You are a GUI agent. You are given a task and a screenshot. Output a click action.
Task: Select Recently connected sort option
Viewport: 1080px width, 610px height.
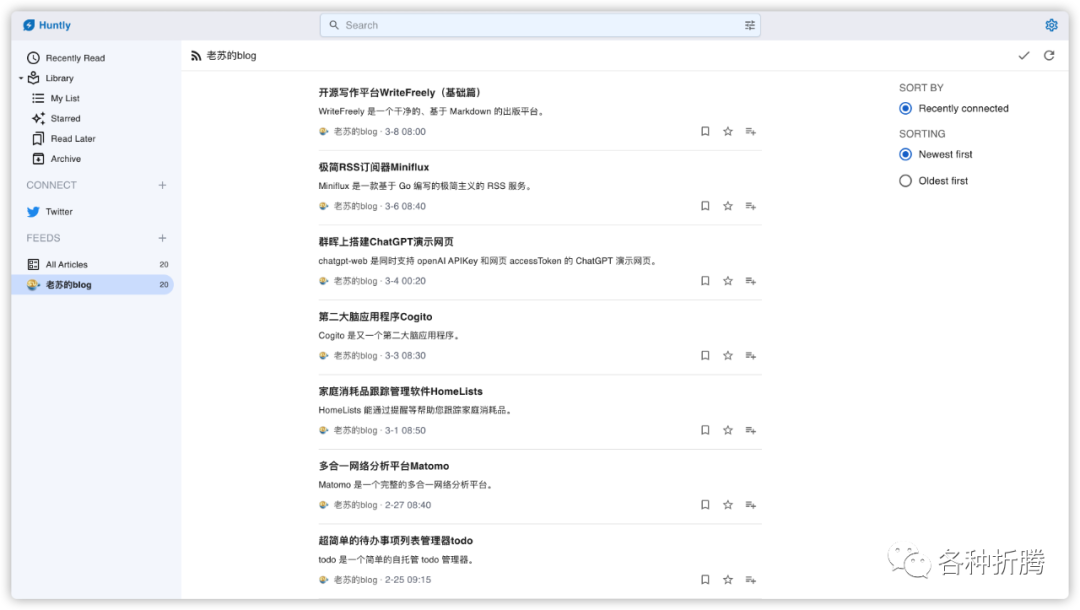pyautogui.click(x=905, y=109)
